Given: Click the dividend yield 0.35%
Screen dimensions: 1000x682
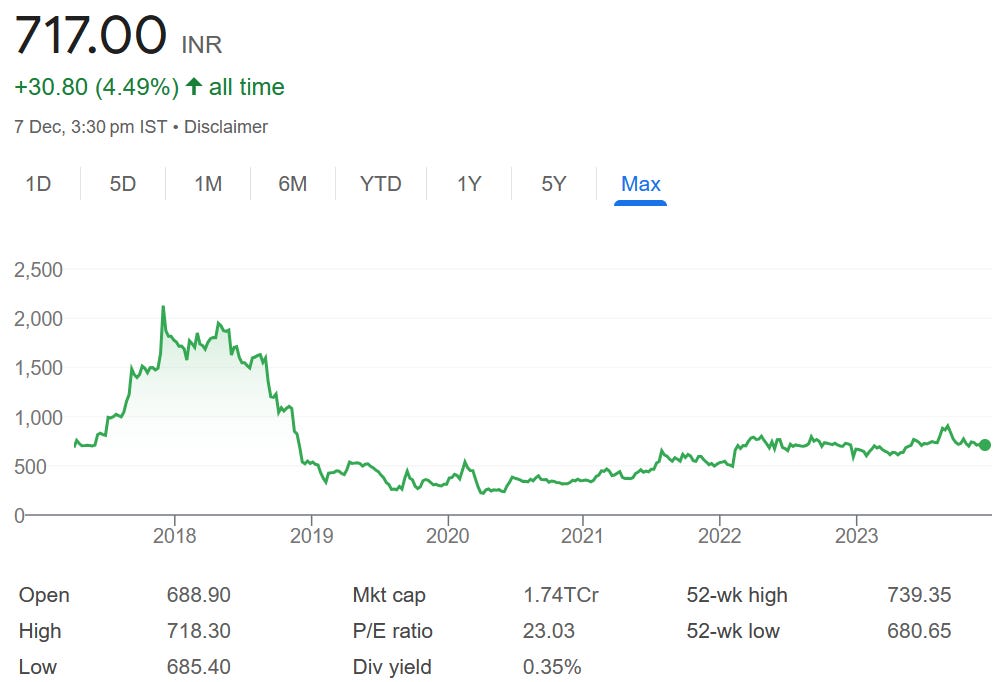Looking at the screenshot, I should click(x=552, y=667).
